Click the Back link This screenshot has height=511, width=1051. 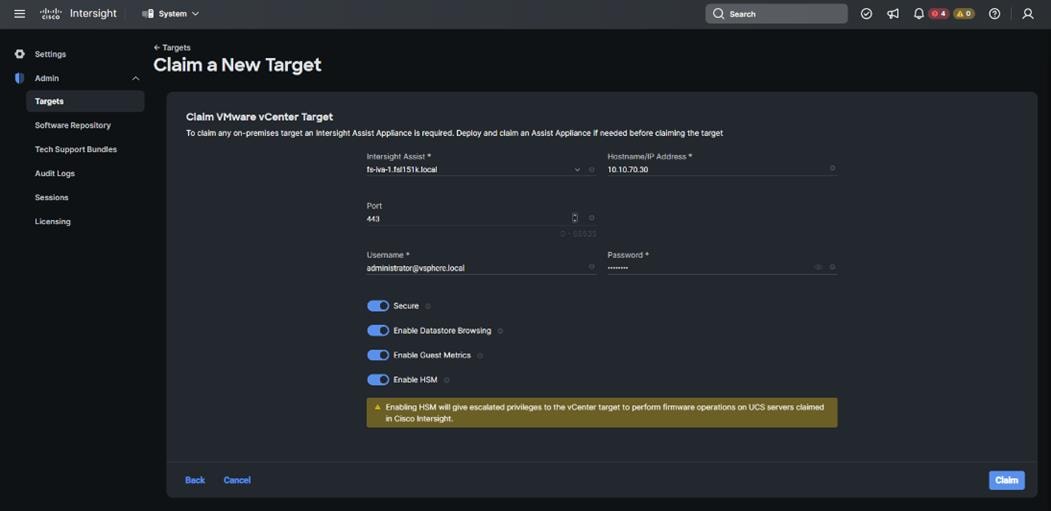(x=195, y=481)
